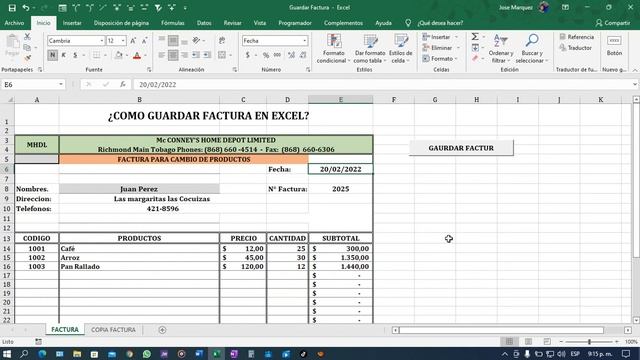Open Dar formato como tabla
This screenshot has height=360, width=640.
pyautogui.click(x=370, y=49)
